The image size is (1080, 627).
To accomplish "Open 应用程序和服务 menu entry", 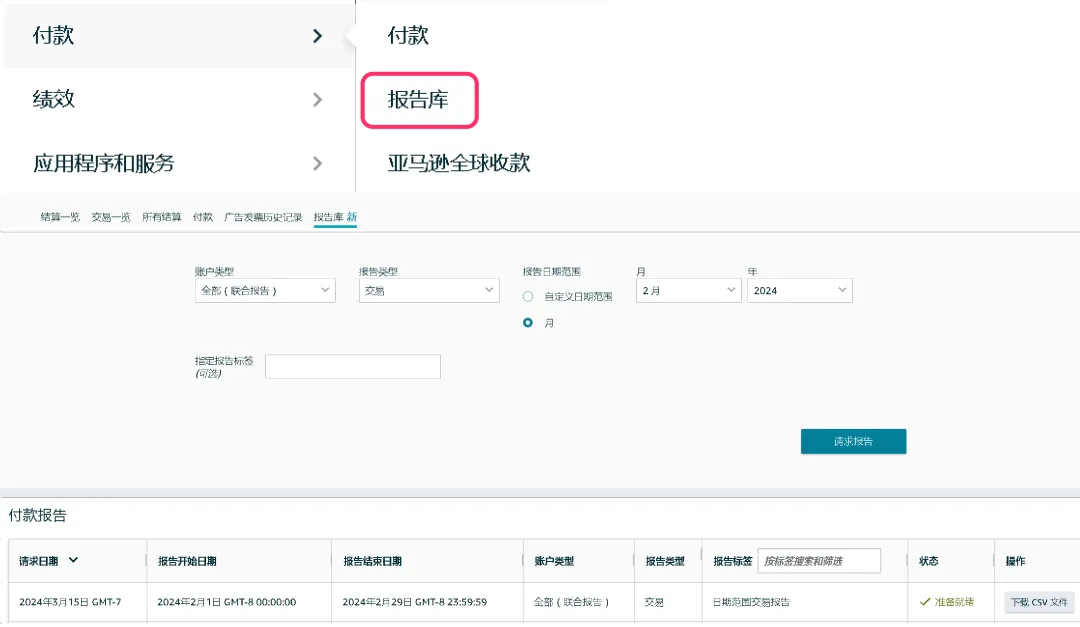I will [103, 163].
